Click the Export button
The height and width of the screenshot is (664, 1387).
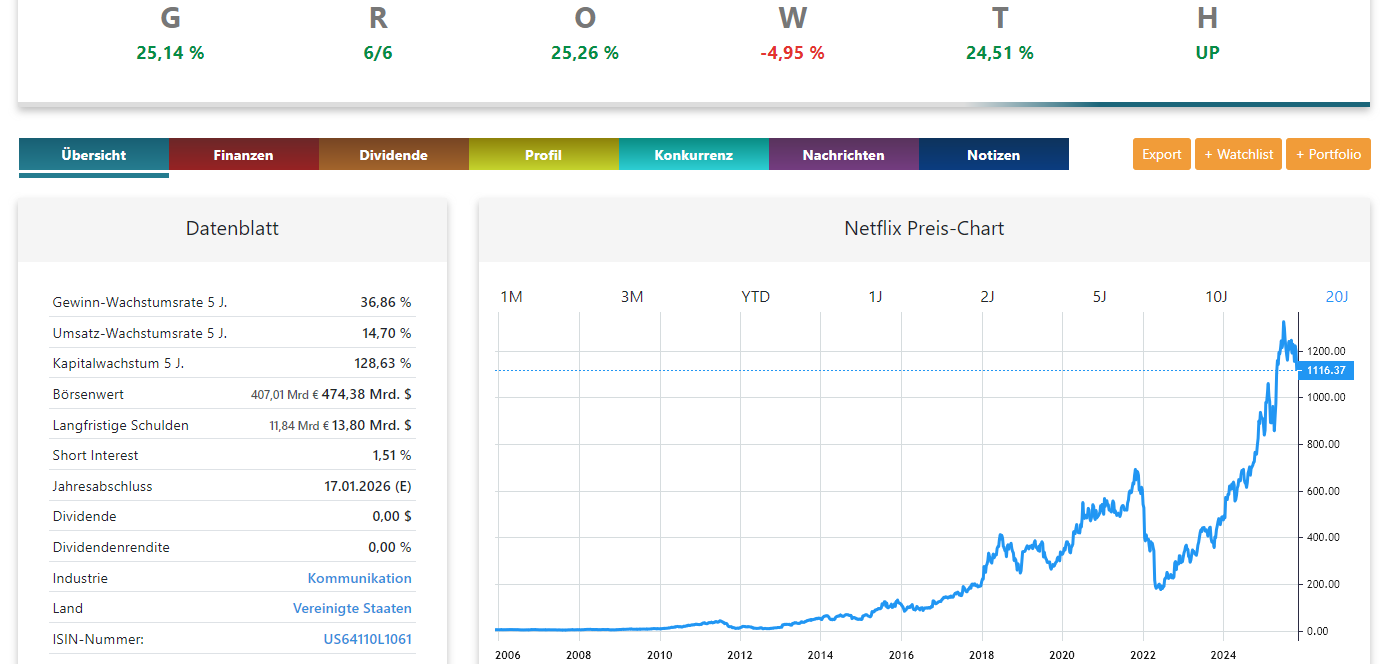(x=1161, y=154)
